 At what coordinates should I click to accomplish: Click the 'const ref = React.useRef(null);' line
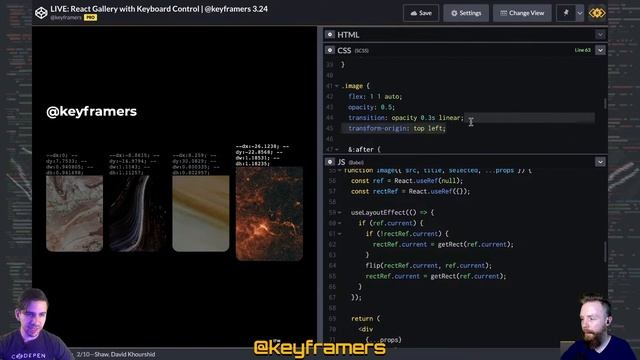tap(407, 181)
